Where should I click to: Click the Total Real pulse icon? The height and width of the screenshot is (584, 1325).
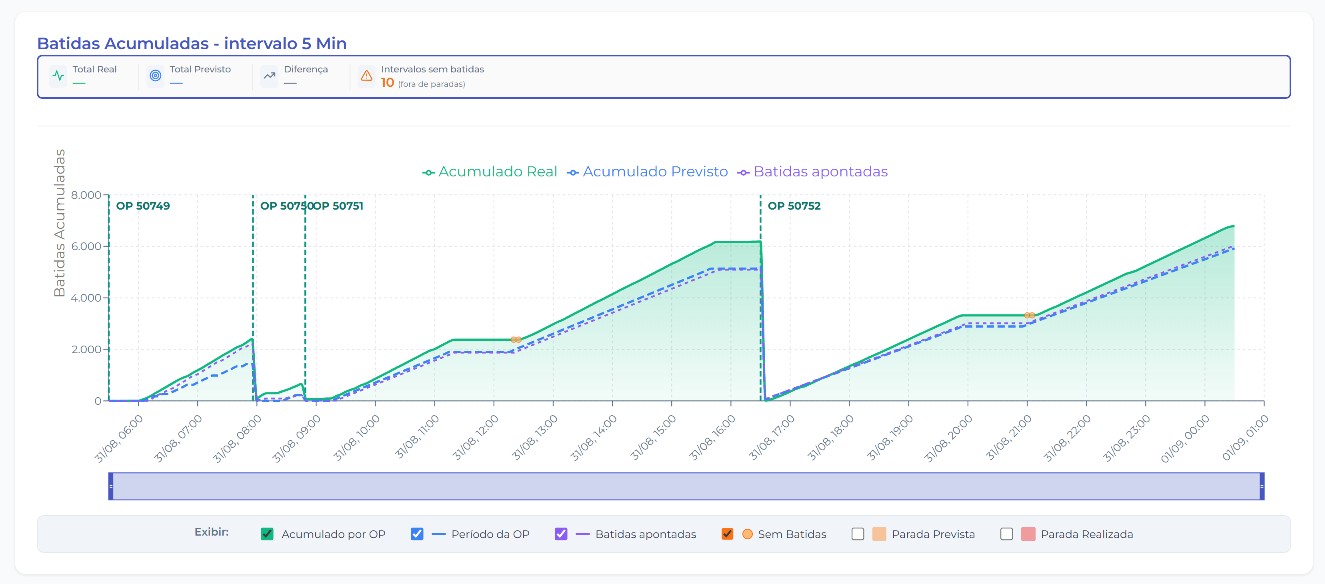coord(58,76)
